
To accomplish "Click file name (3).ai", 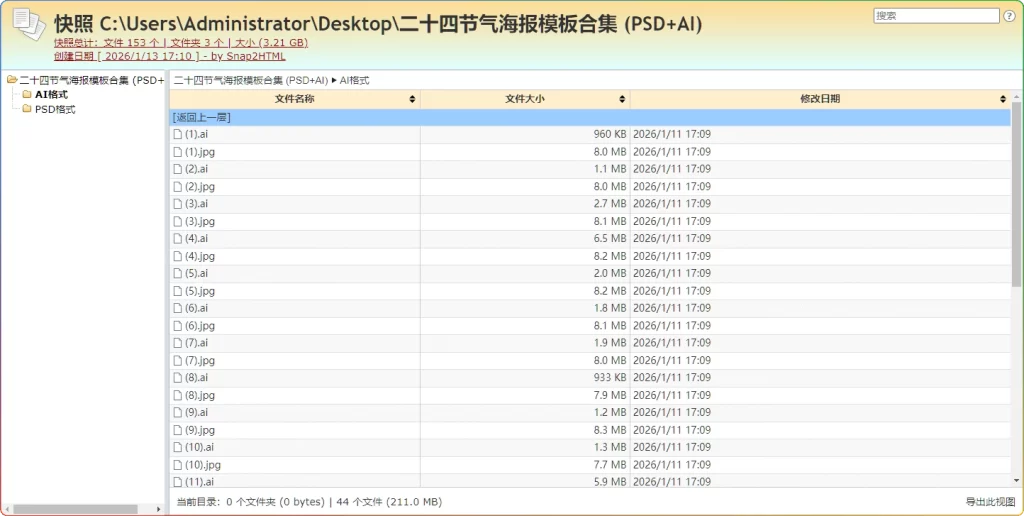I will tap(197, 204).
